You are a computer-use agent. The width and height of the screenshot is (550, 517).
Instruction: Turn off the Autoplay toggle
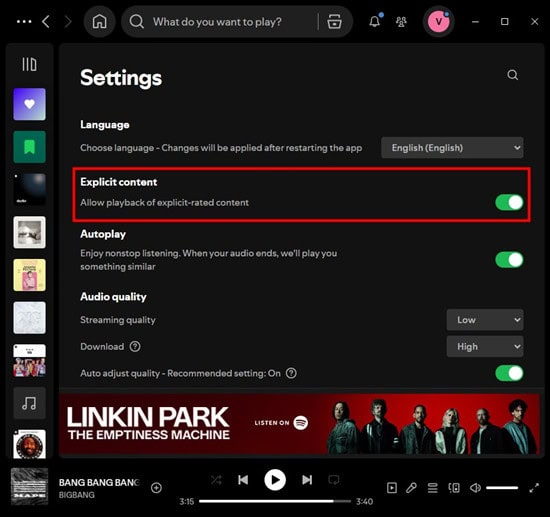(509, 260)
